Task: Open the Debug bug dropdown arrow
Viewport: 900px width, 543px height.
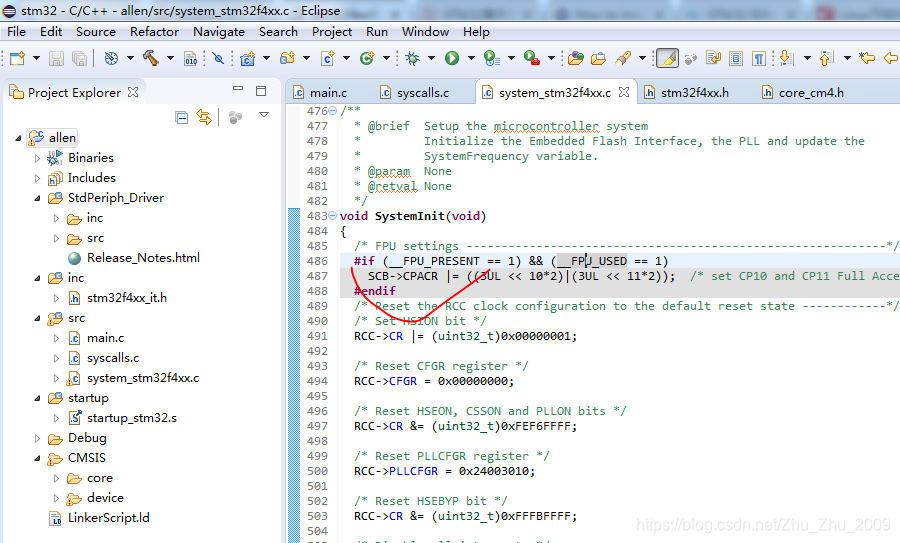Action: pos(431,58)
